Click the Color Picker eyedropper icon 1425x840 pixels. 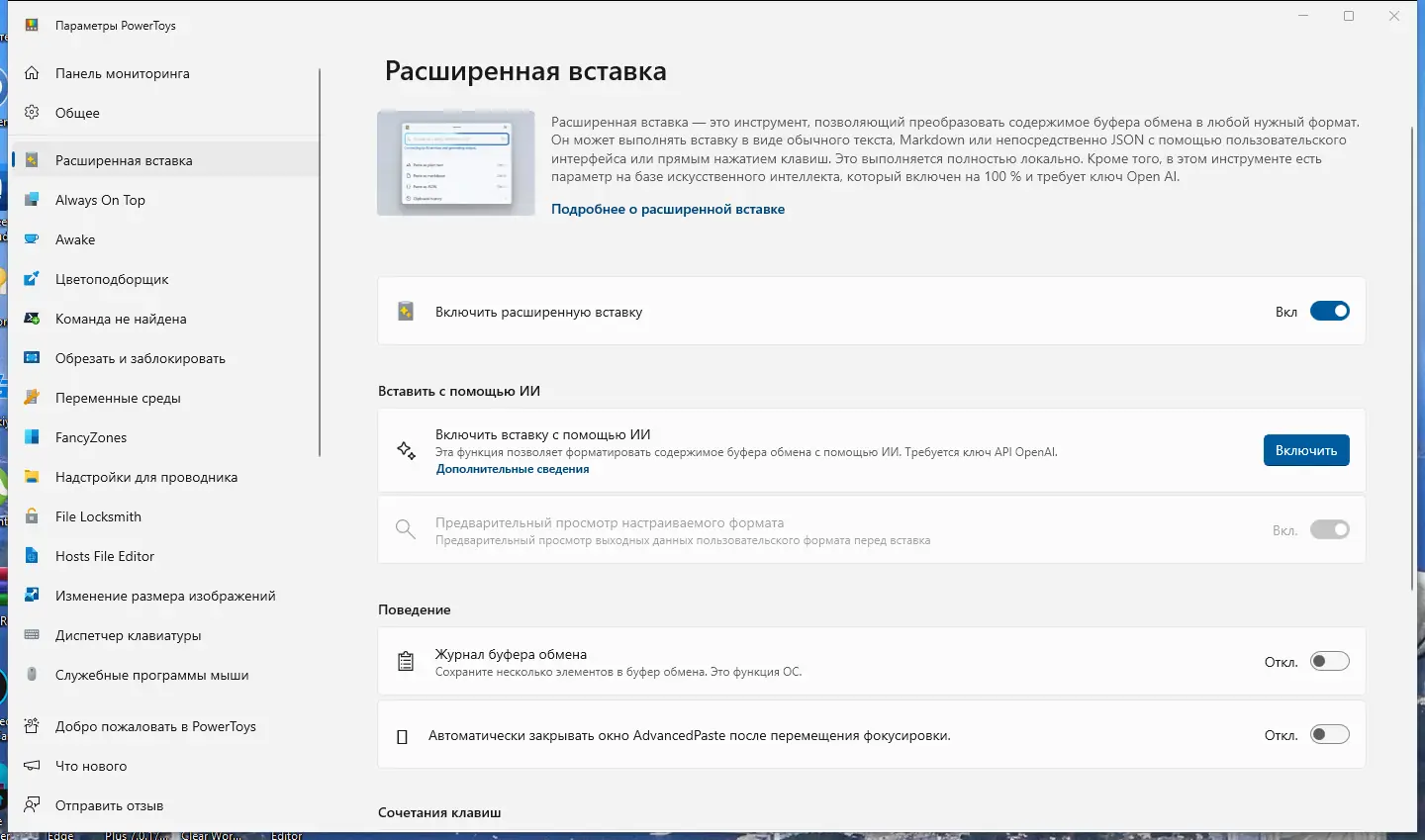[32, 279]
